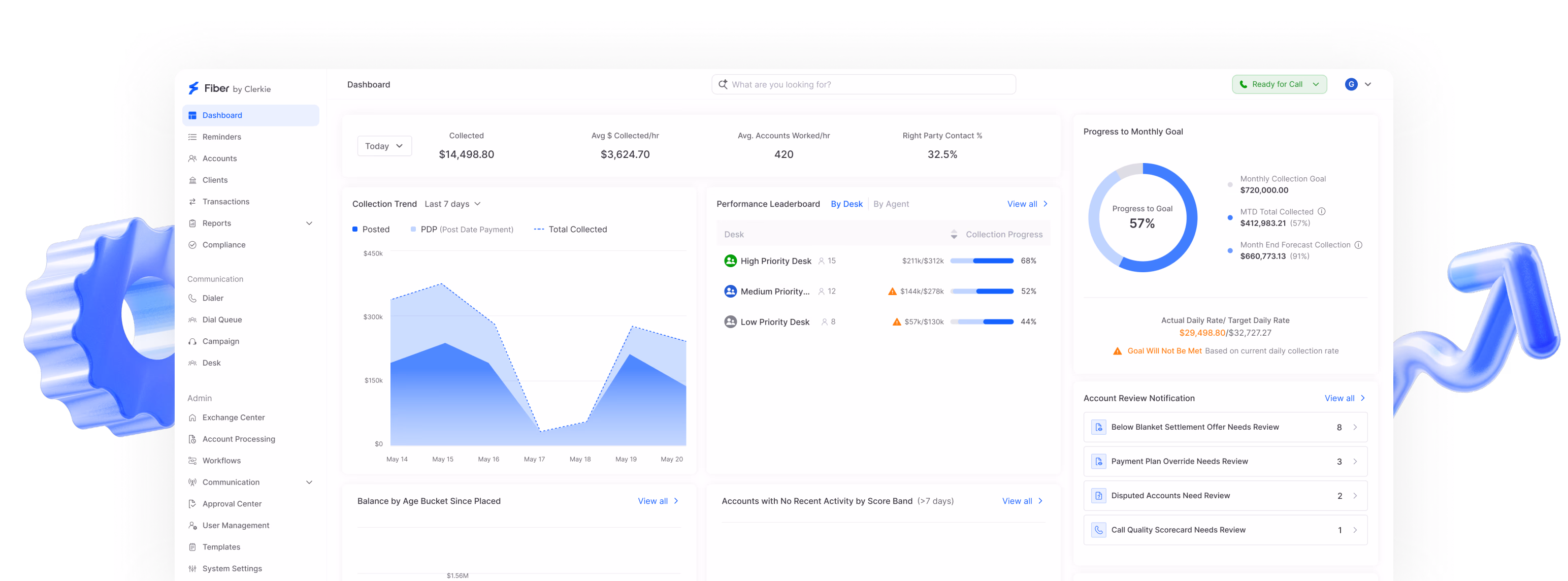View all Account Review Notifications
The height and width of the screenshot is (581, 1568).
click(1344, 398)
